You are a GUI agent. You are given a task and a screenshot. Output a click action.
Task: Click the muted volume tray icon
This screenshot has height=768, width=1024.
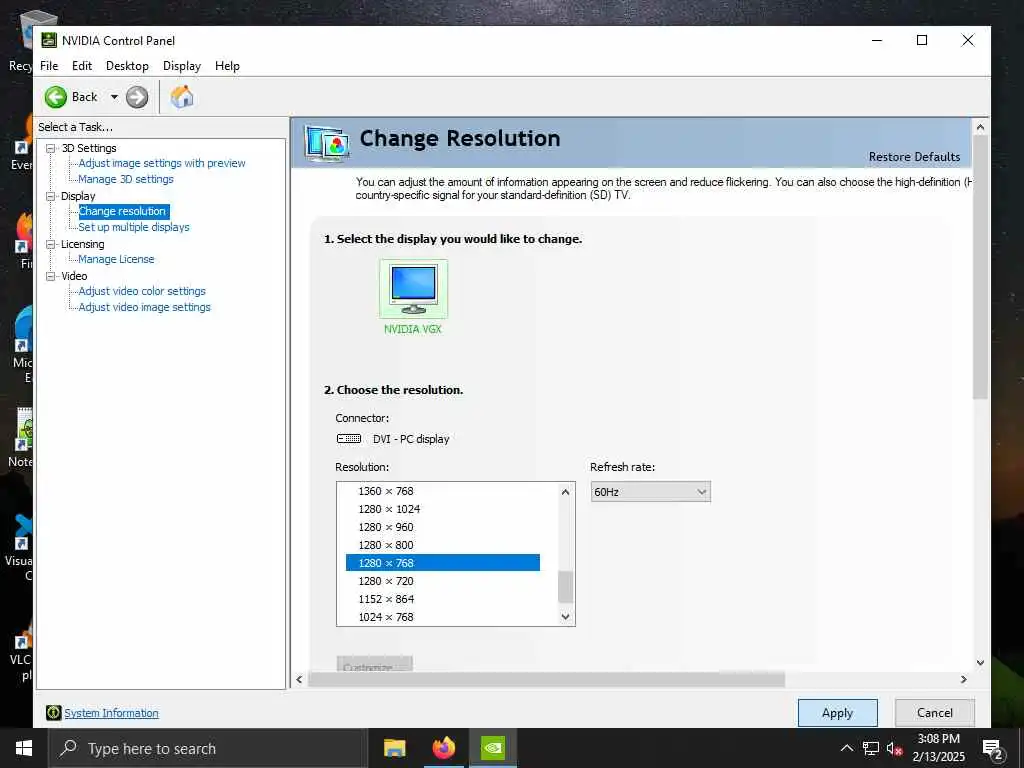894,748
